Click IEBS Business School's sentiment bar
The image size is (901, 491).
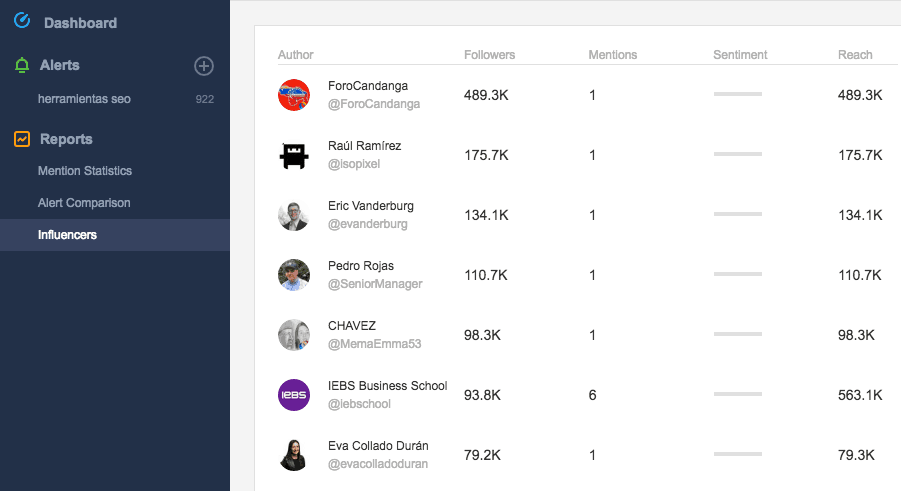click(738, 394)
